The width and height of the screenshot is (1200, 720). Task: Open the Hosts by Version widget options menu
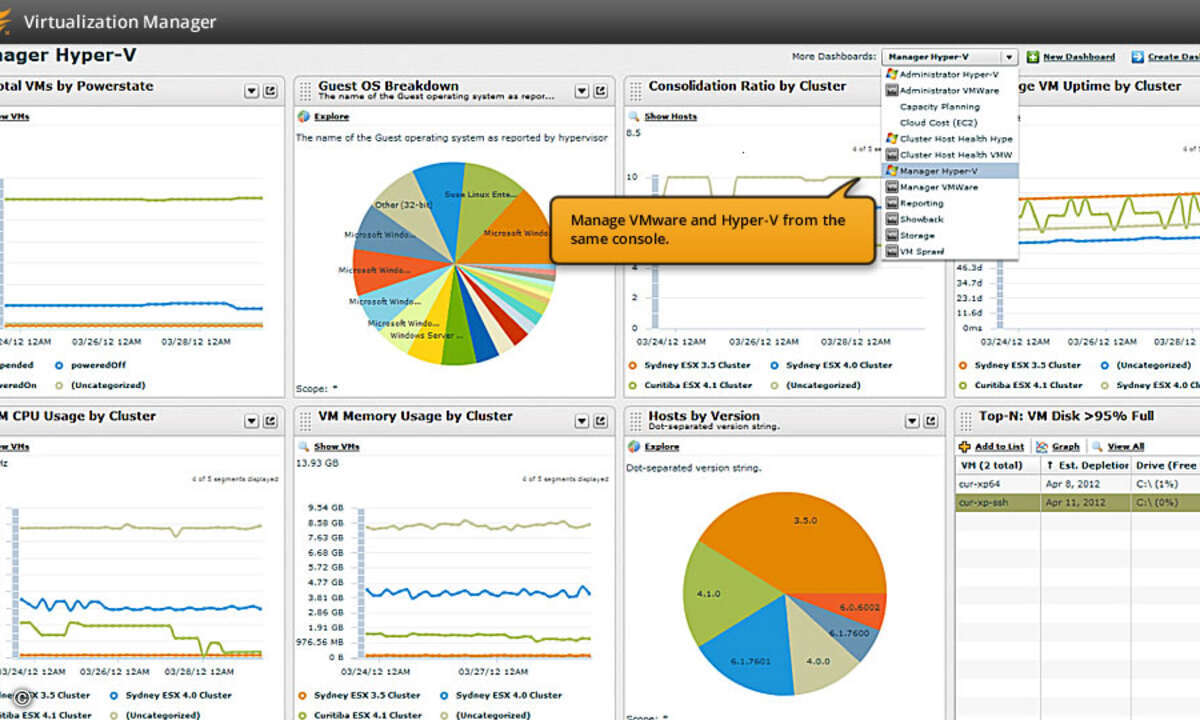pos(911,421)
